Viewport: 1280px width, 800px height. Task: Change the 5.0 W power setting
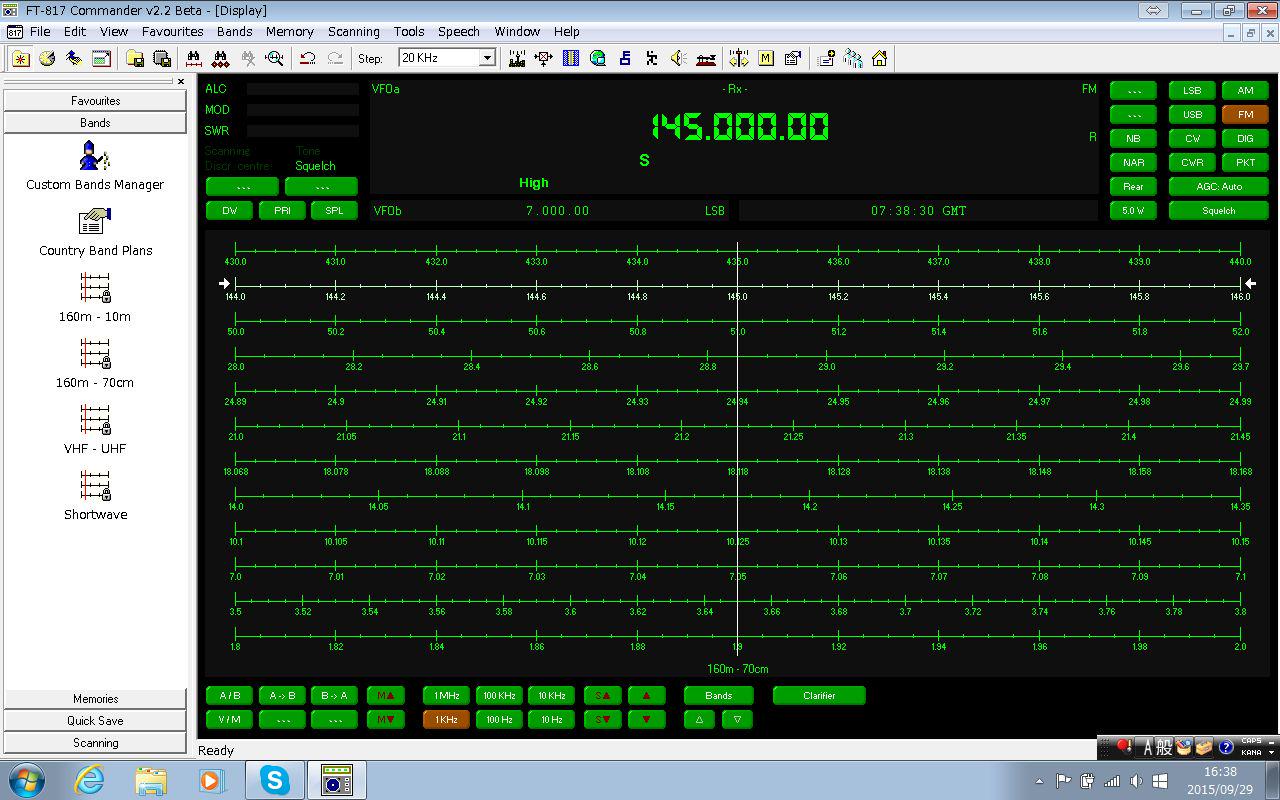(1133, 211)
